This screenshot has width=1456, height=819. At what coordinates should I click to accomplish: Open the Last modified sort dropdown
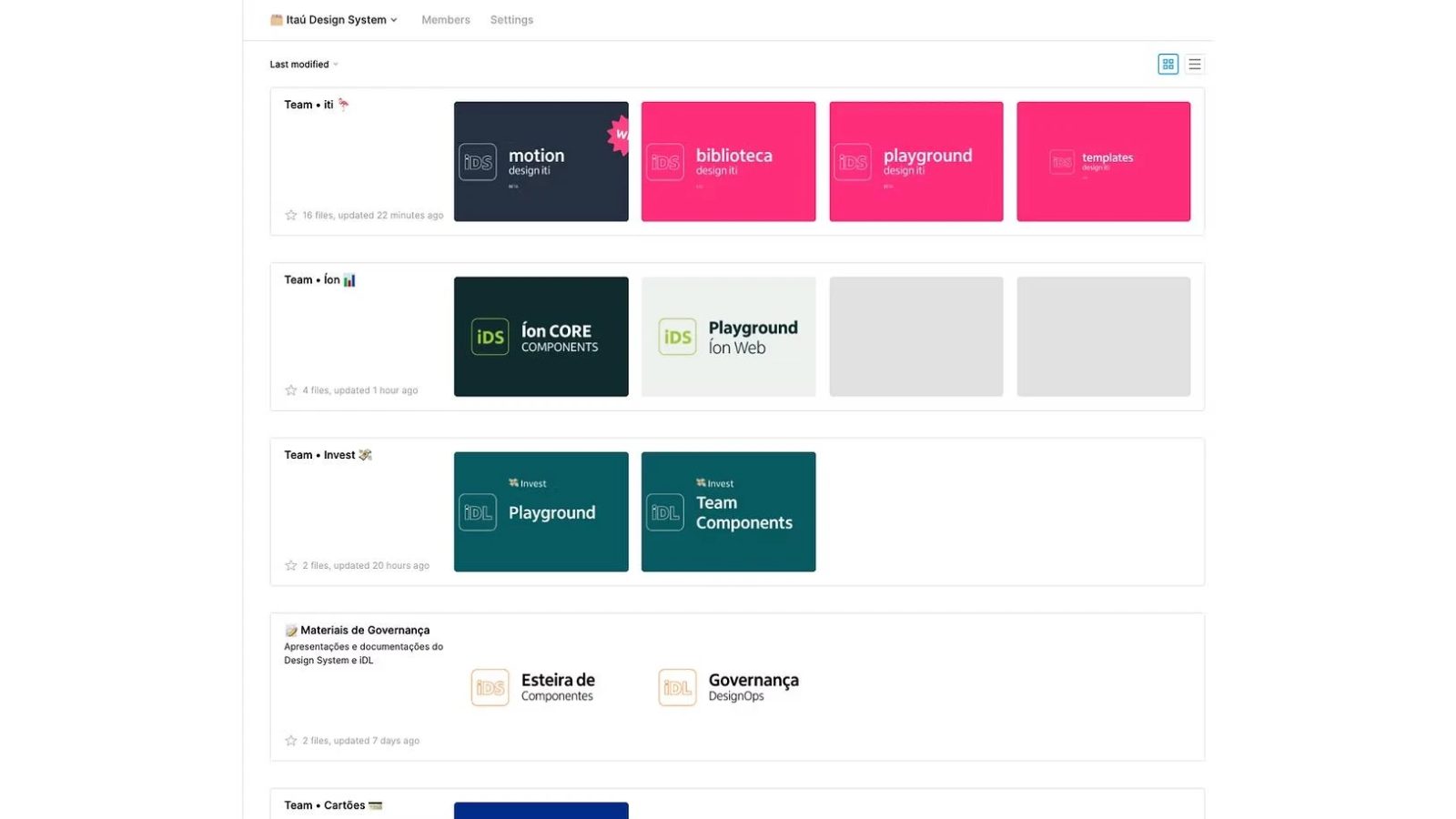click(x=304, y=65)
